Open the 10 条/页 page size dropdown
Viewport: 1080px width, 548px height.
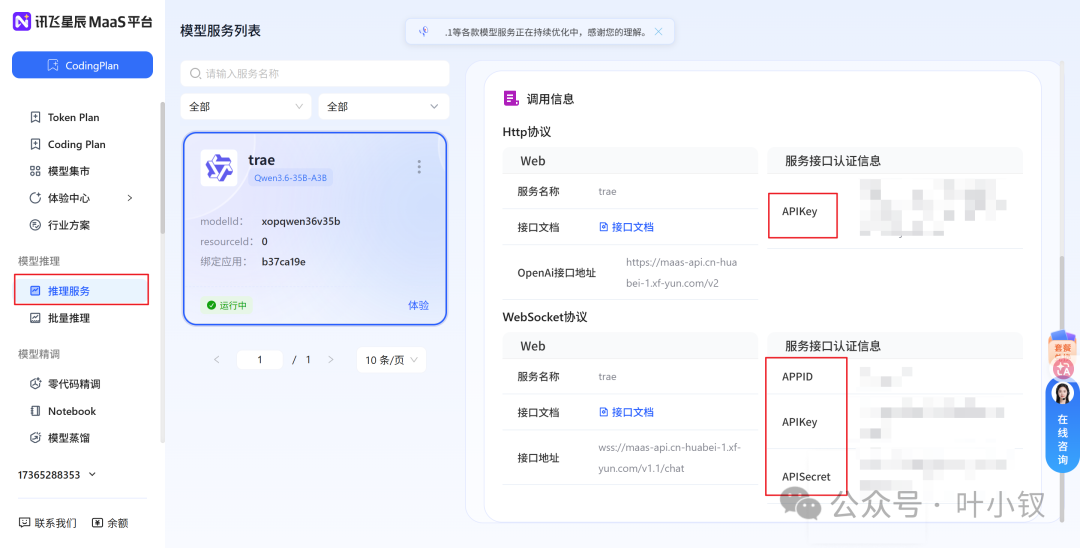(391, 359)
